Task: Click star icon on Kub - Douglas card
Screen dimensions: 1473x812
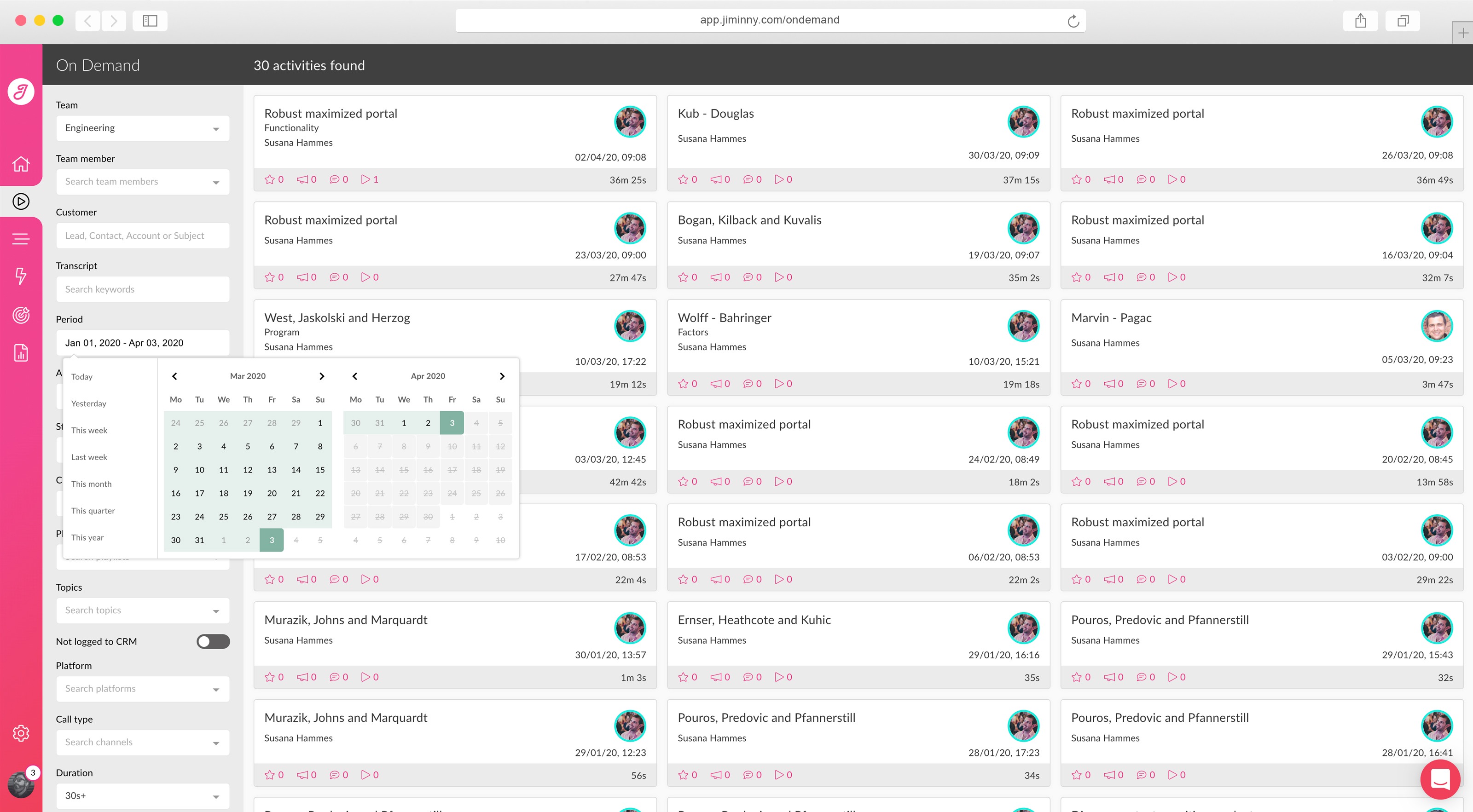Action: 683,179
